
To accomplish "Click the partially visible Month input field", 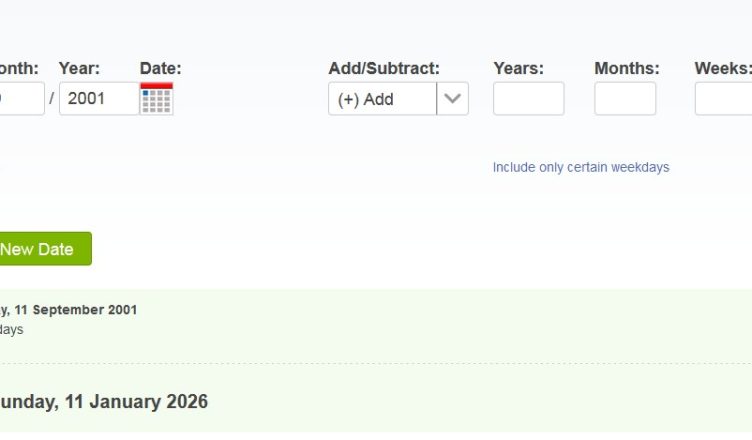I will pyautogui.click(x=20, y=99).
